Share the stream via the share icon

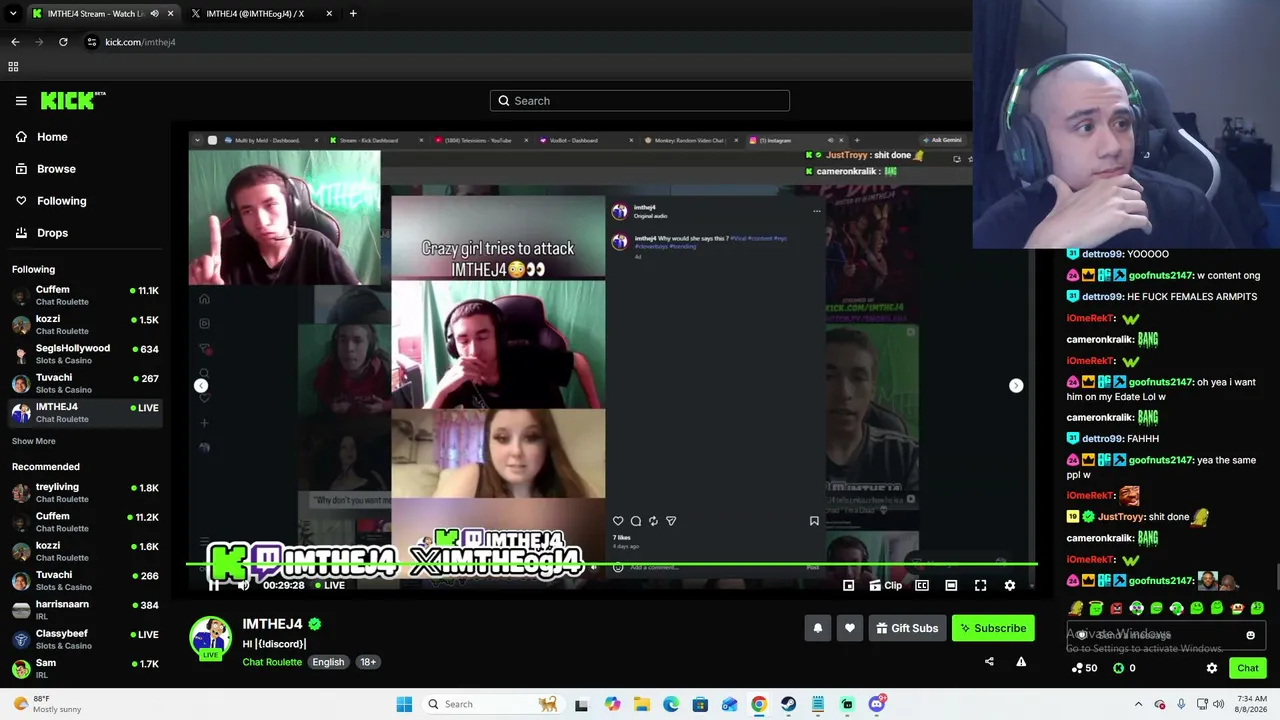point(989,661)
